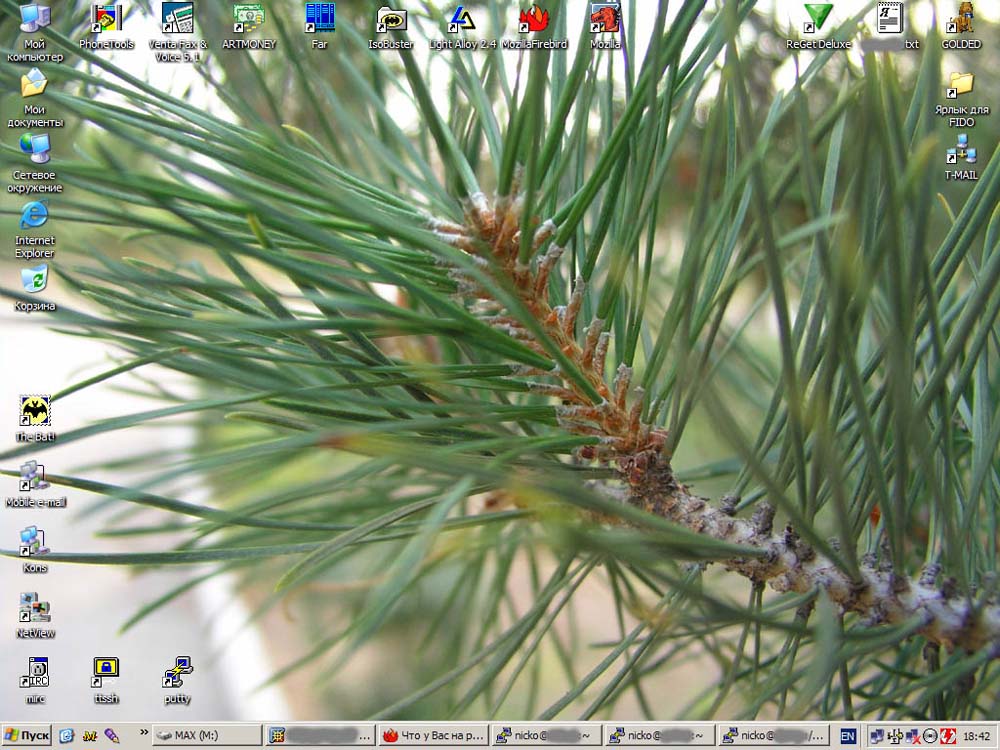Screen dimensions: 1000x750
Task: Switch to the Firebird taskbar window
Action: point(433,736)
